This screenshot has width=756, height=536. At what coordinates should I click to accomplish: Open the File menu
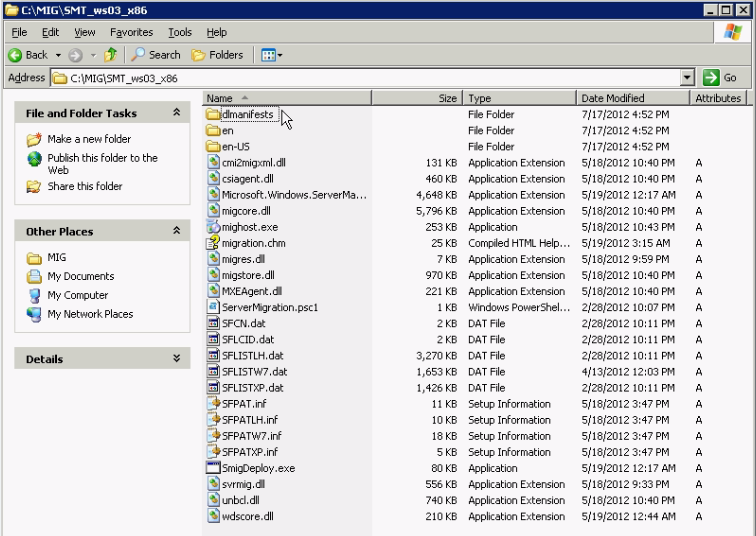(19, 32)
